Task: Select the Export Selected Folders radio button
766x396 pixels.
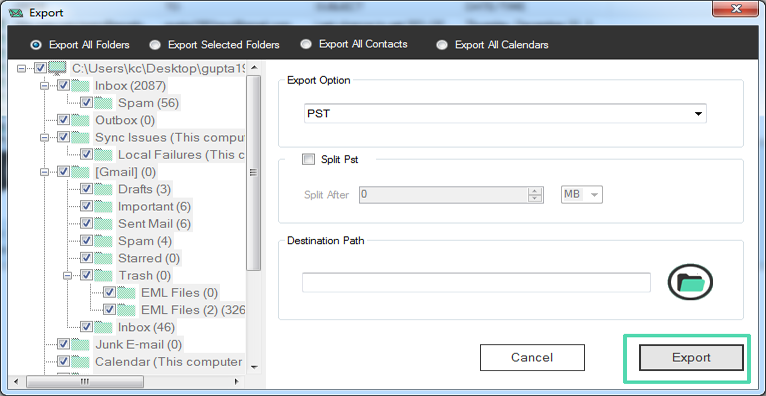Action: pyautogui.click(x=155, y=45)
